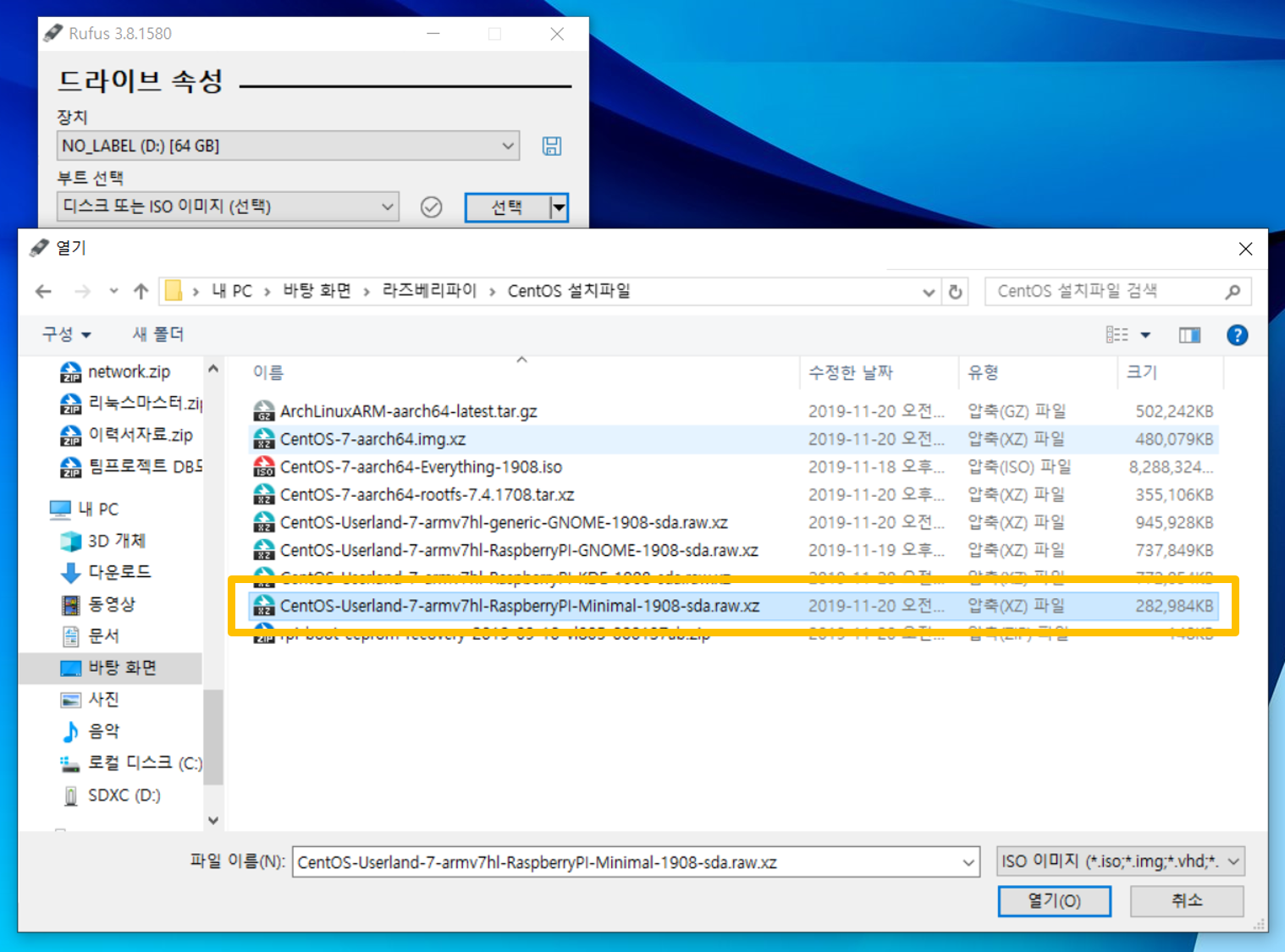
Task: Select 팀프로젝트 DB zip in sidebar
Action: click(x=130, y=466)
